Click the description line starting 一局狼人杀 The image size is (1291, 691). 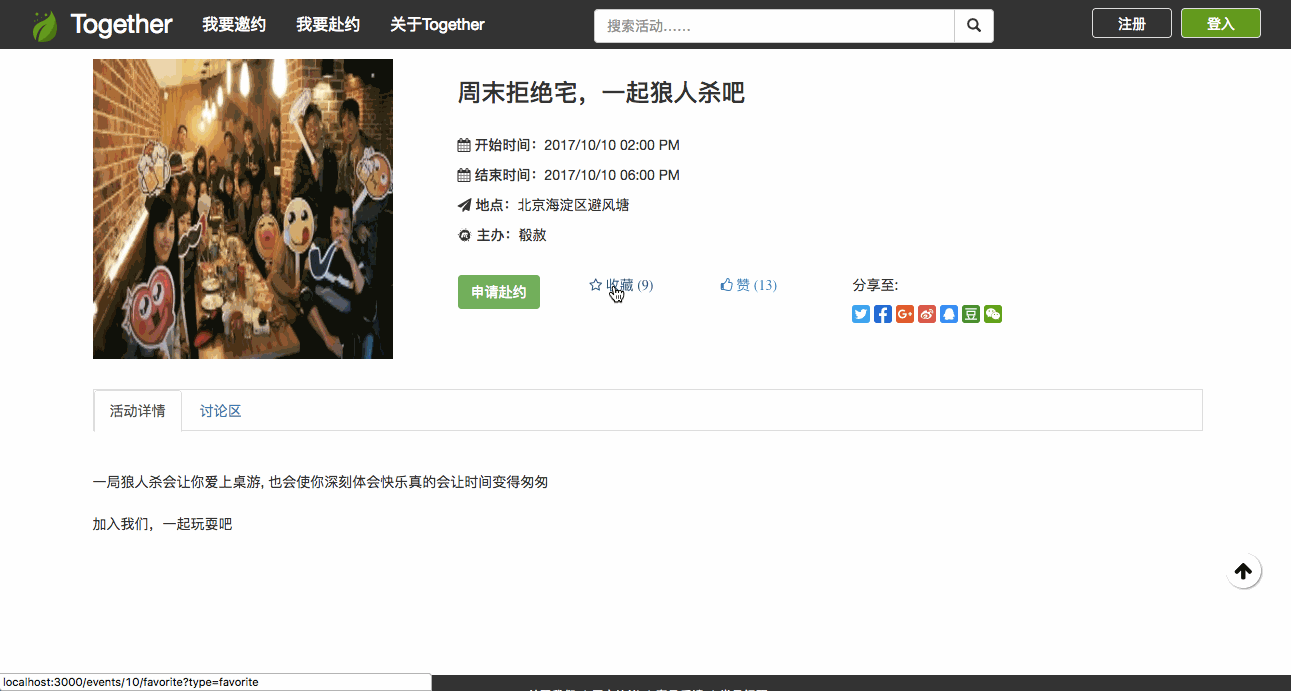pyautogui.click(x=320, y=482)
